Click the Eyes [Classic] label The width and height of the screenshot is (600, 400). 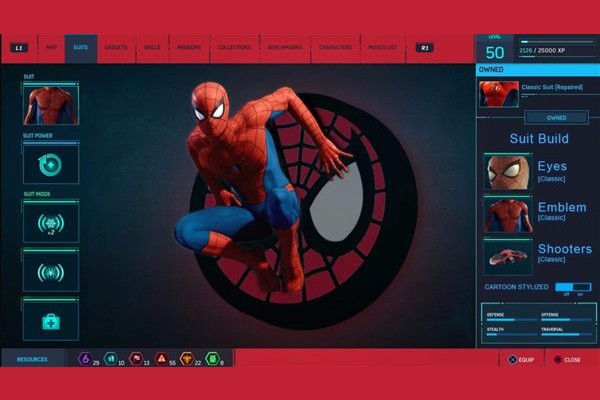pos(552,171)
